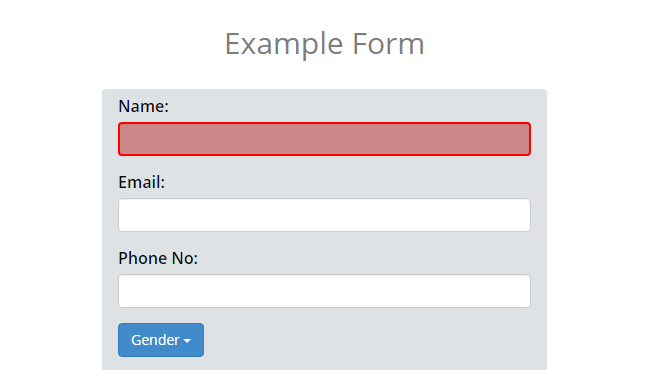Click the "Name:" label text

click(x=144, y=106)
